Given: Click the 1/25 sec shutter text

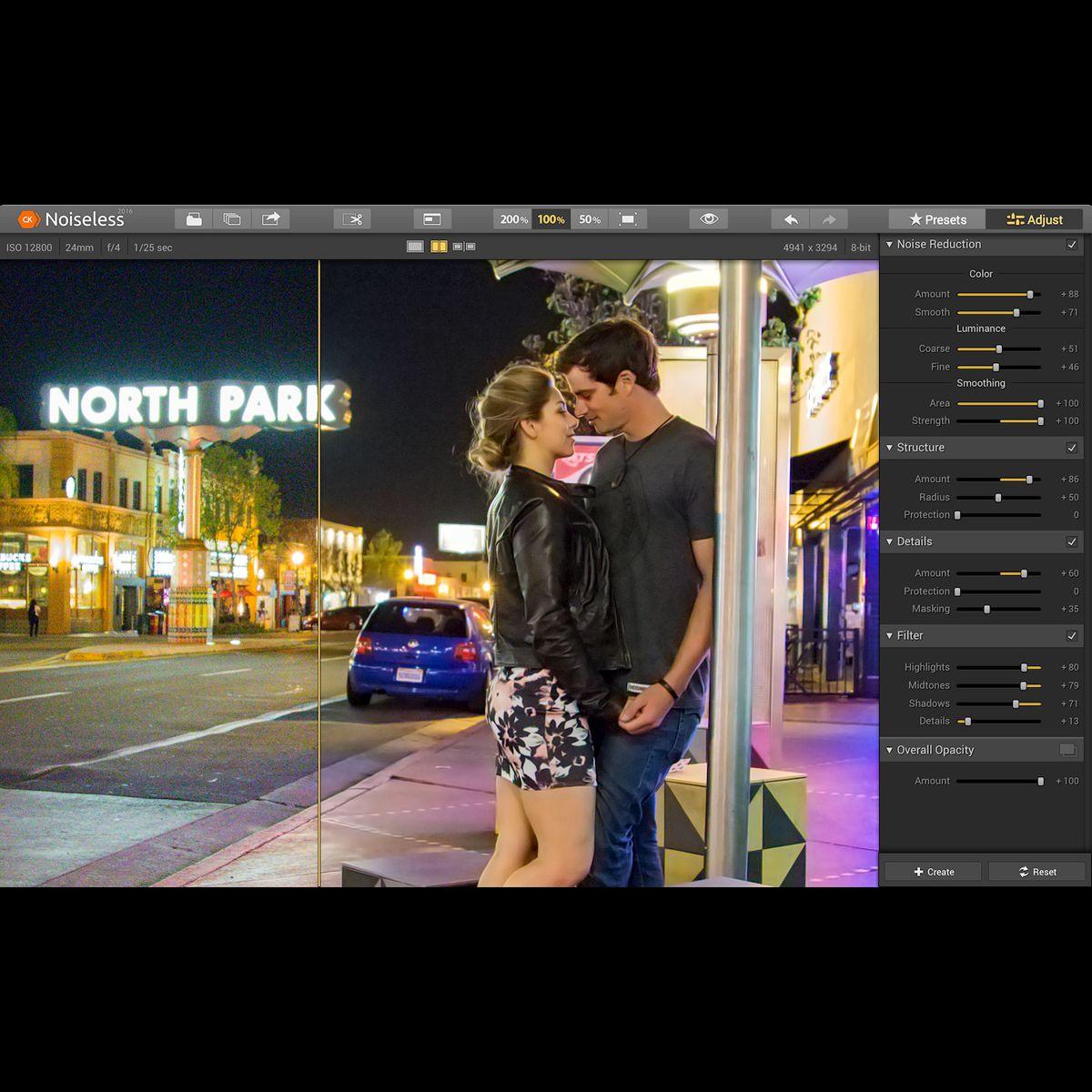Looking at the screenshot, I should pyautogui.click(x=153, y=248).
